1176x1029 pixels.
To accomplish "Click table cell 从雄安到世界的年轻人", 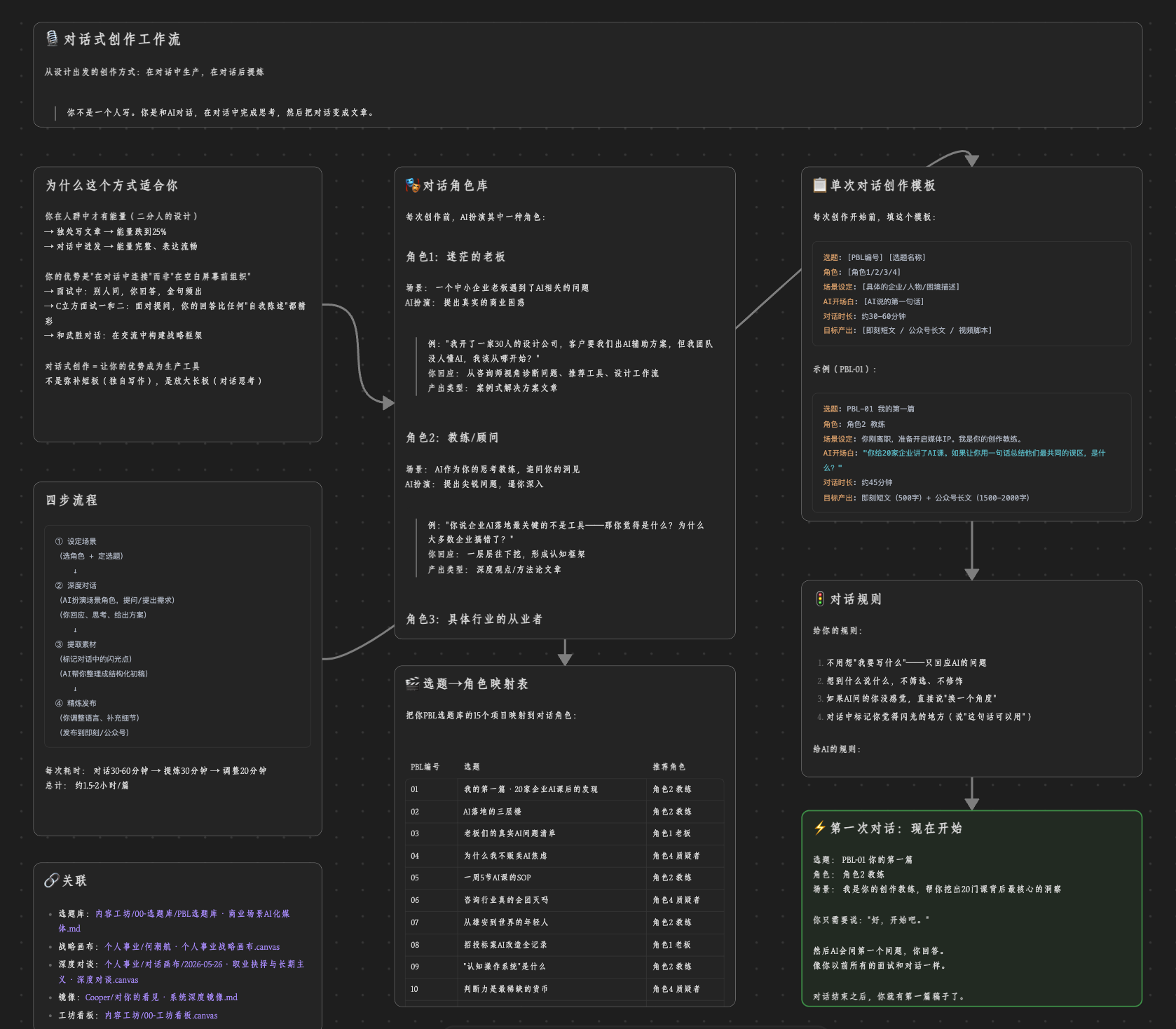I will click(x=506, y=922).
